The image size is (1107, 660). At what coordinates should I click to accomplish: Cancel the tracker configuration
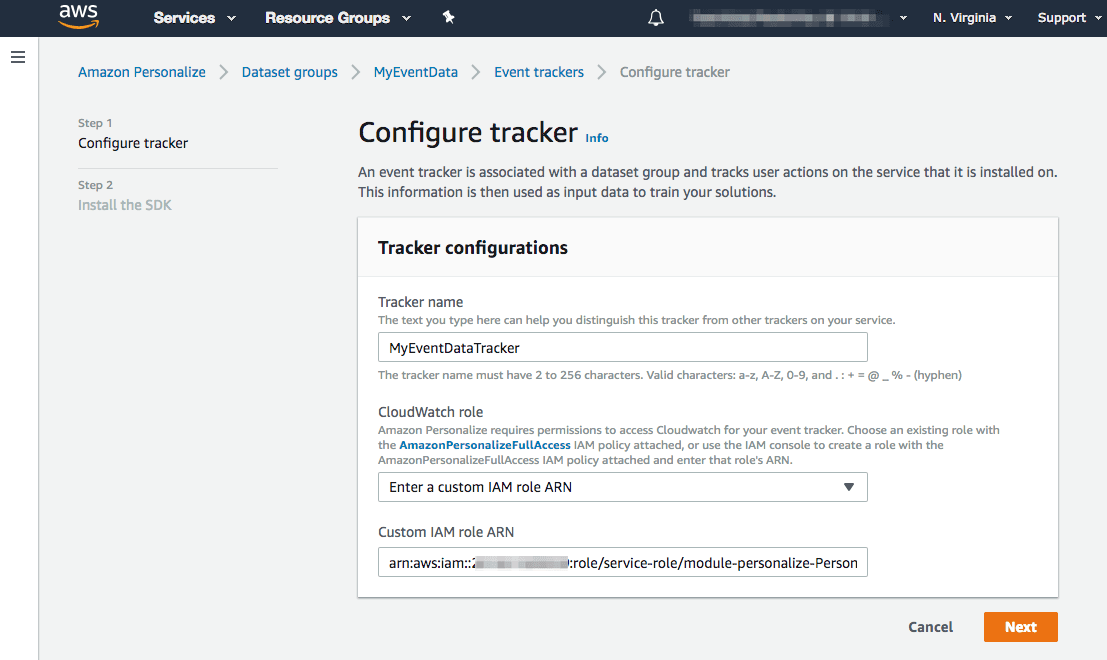pyautogui.click(x=930, y=627)
